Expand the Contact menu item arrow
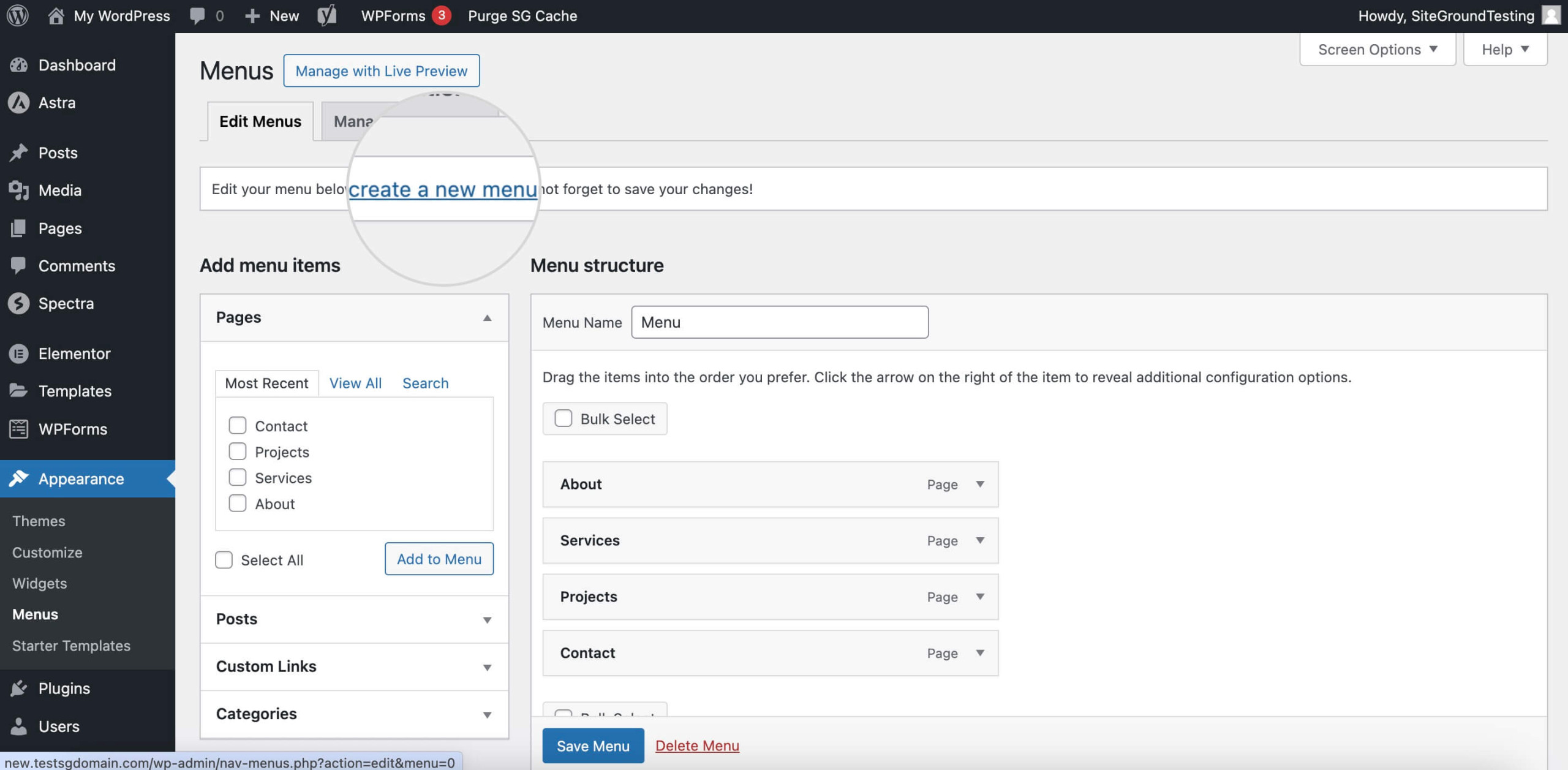 [x=980, y=653]
